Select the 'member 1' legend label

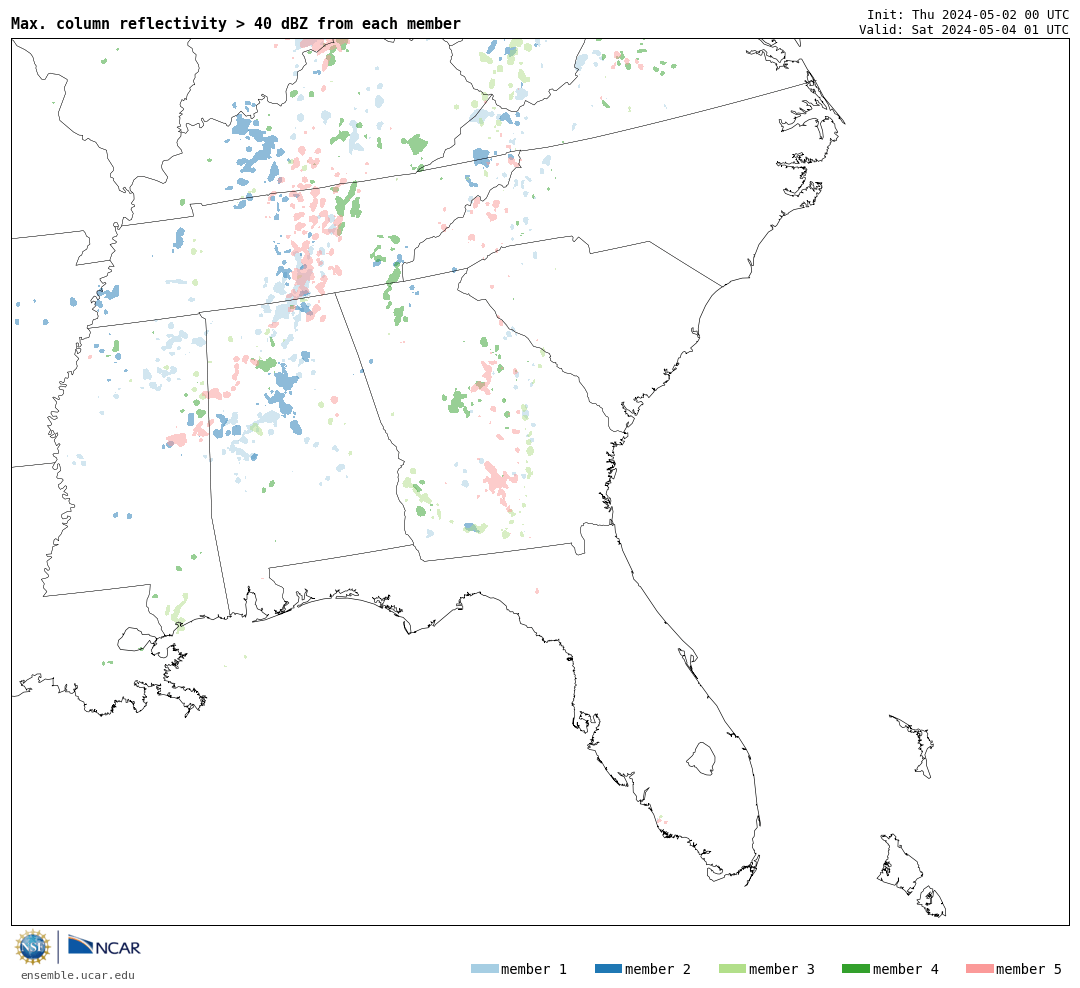click(534, 969)
